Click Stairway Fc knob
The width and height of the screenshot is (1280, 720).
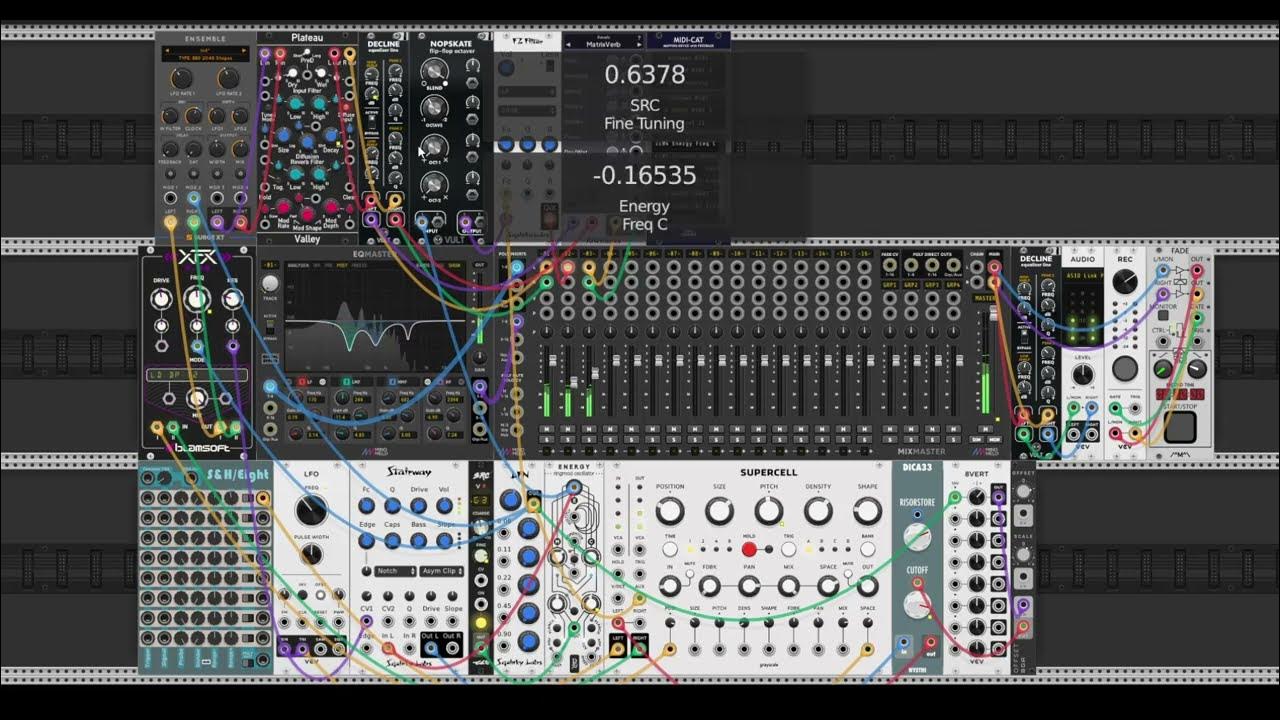[x=367, y=505]
